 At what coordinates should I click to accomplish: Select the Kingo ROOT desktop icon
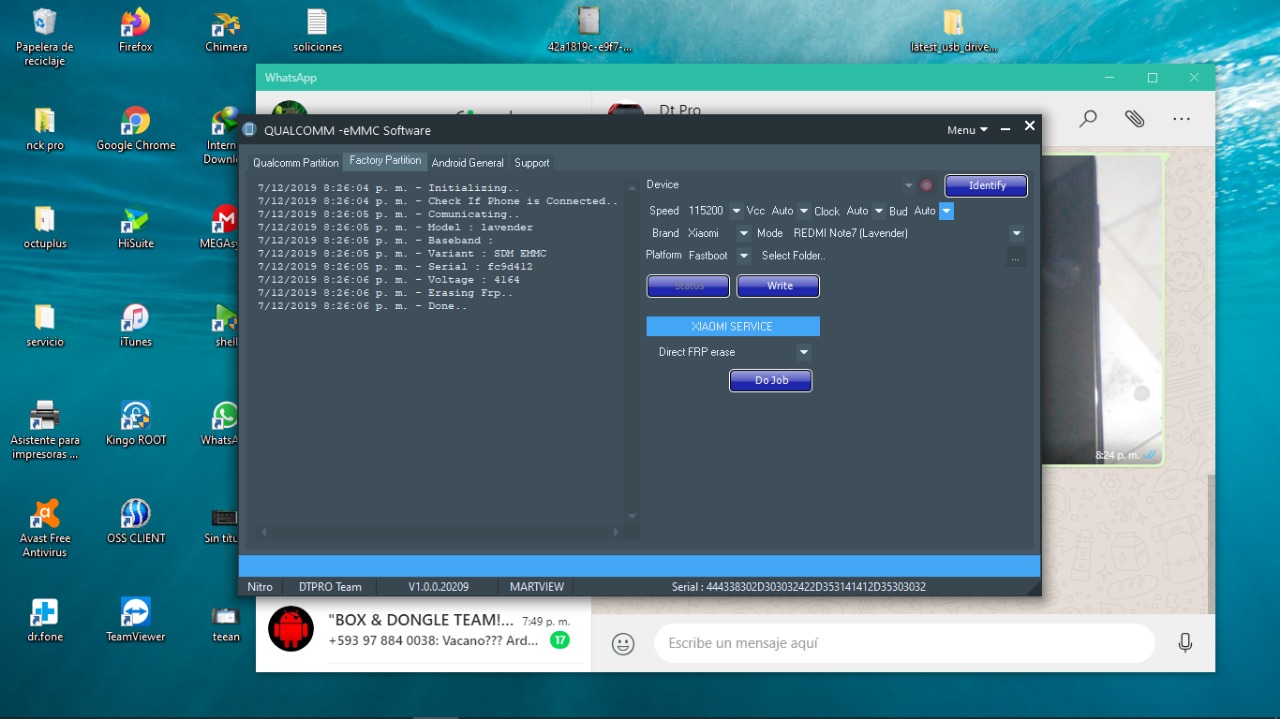(135, 423)
